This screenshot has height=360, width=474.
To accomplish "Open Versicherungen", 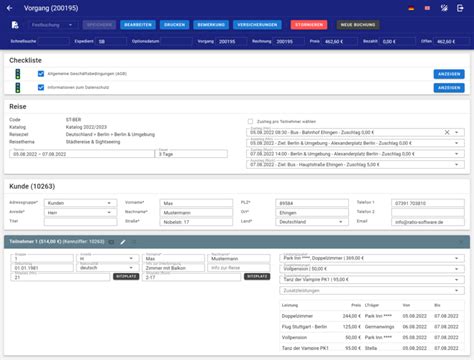I will click(257, 25).
